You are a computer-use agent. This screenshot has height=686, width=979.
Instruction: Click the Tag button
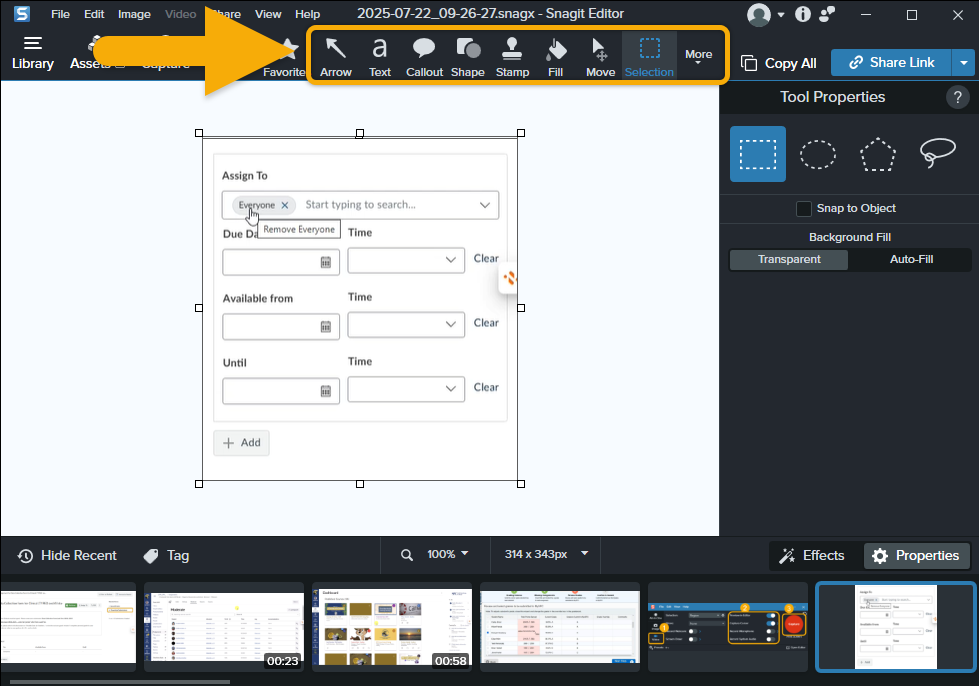[x=166, y=556]
